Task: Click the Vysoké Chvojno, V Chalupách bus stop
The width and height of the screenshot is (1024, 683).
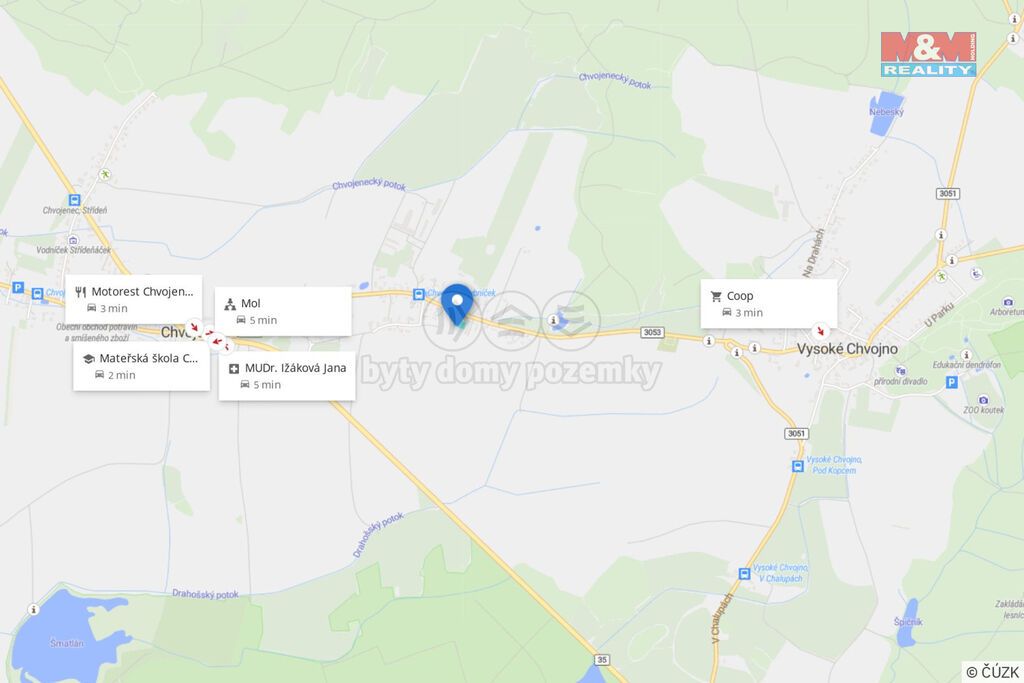Action: [744, 573]
